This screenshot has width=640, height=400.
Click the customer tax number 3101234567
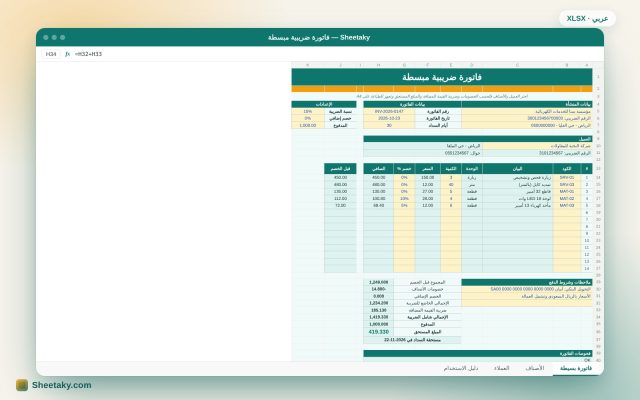(537, 153)
